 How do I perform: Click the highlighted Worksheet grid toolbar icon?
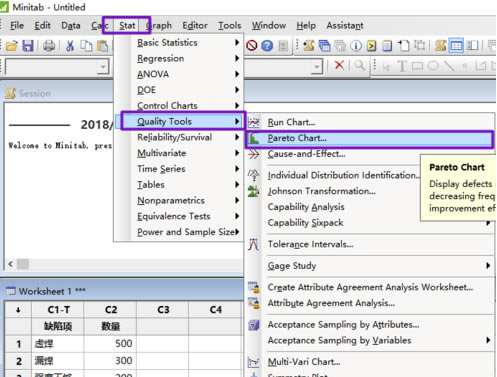[456, 45]
